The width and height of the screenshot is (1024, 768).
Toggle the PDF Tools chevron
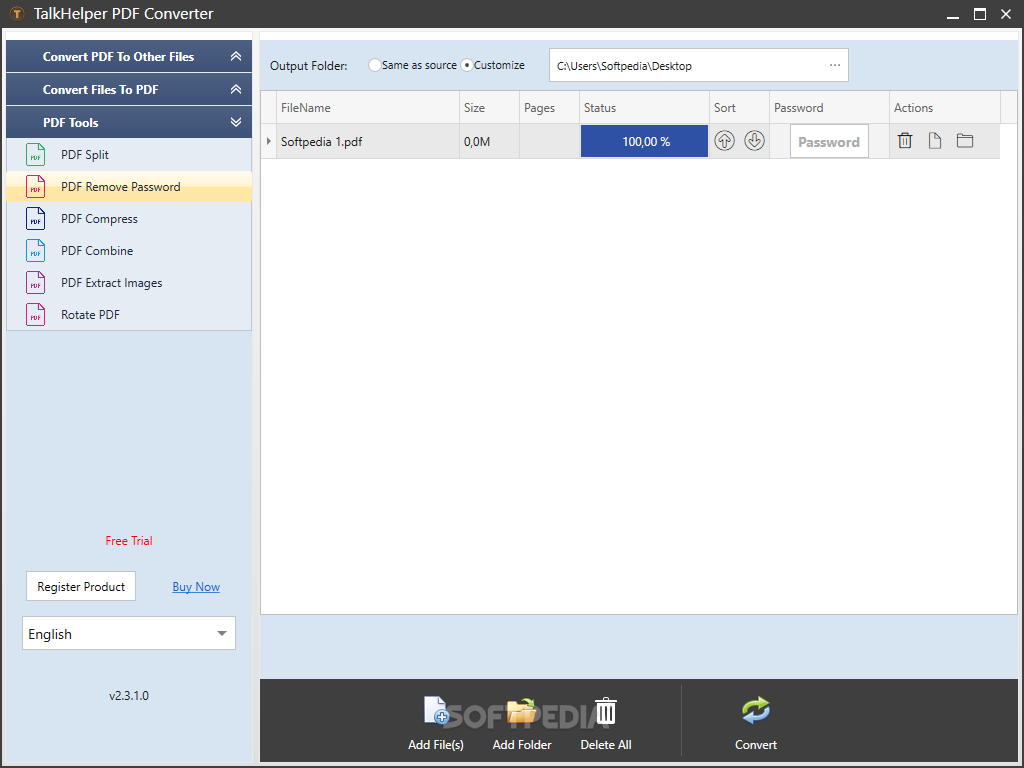(236, 122)
